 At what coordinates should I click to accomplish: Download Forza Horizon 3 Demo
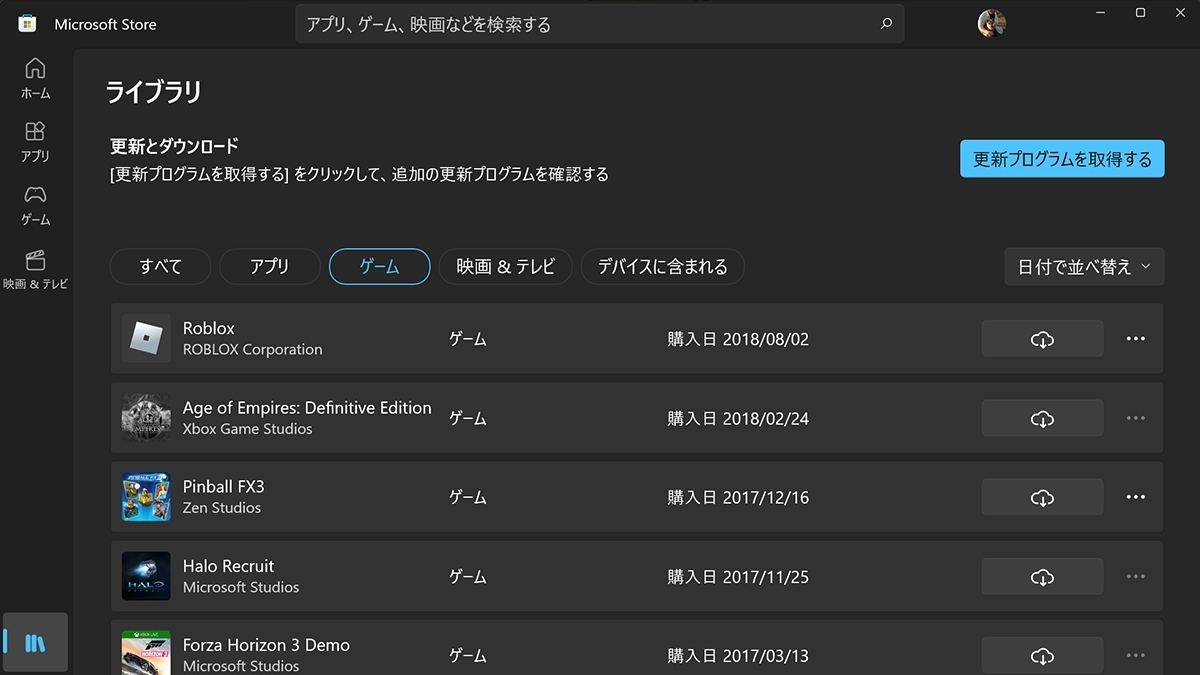pyautogui.click(x=1042, y=656)
